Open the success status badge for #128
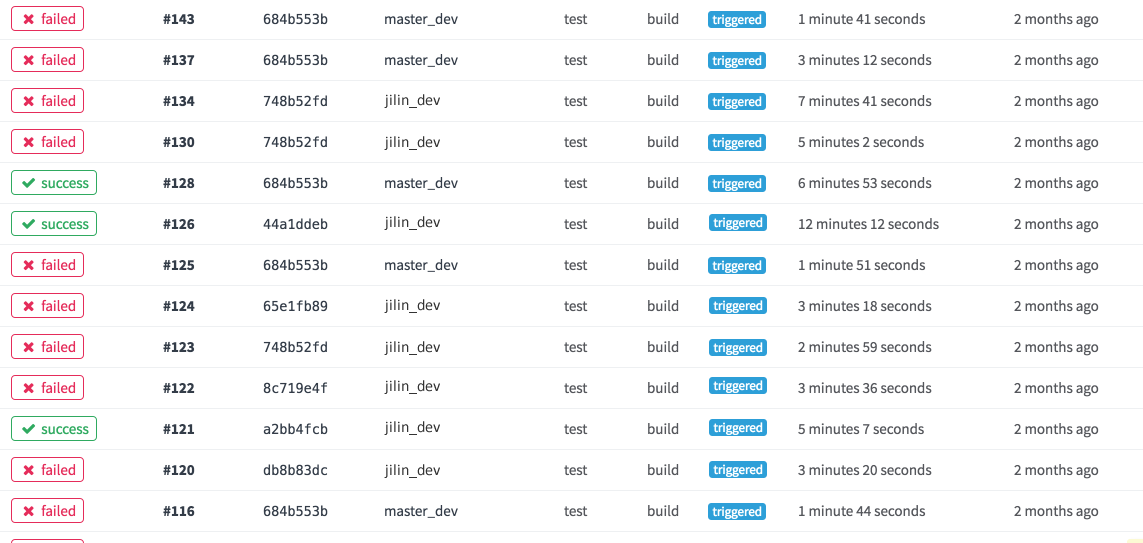Screen dimensions: 1143x543 (x=54, y=183)
